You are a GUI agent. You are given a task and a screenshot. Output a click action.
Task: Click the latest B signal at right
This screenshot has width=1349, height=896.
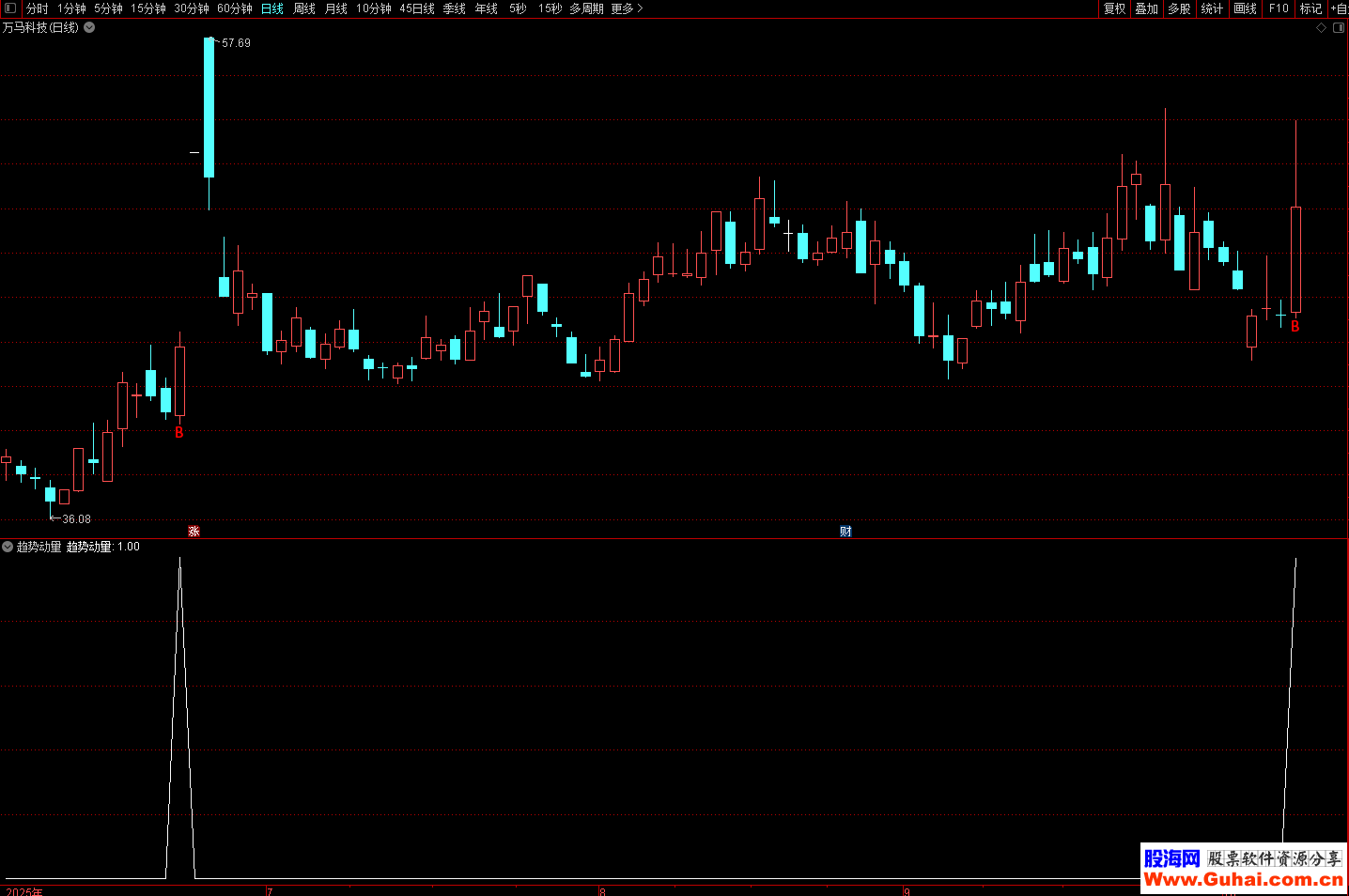tap(1295, 327)
